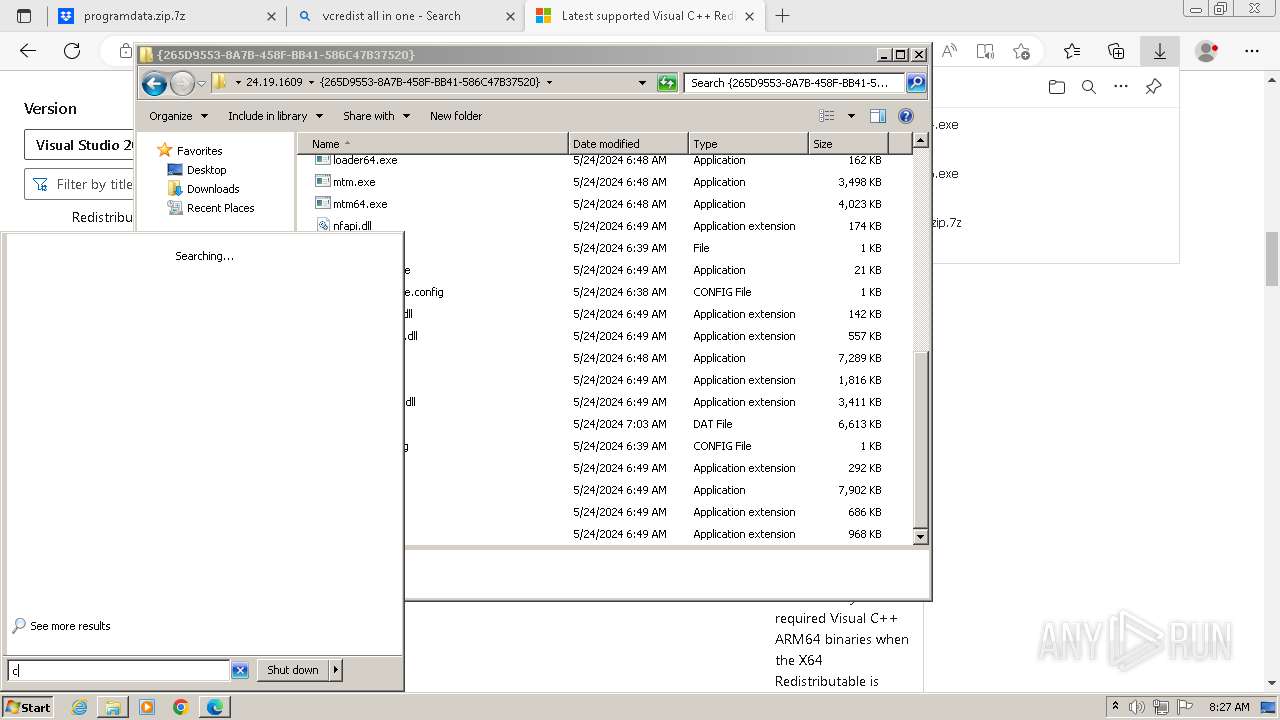This screenshot has height=720, width=1280.
Task: Select Recent Places under Favorites
Action: (220, 208)
